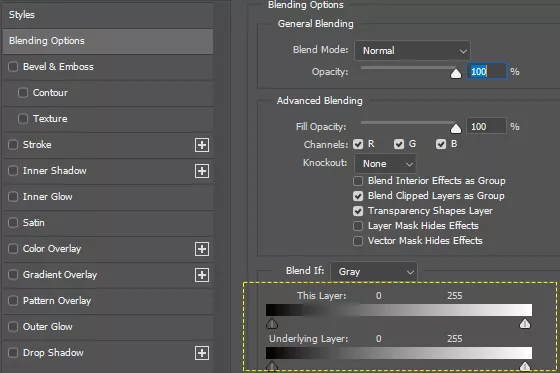Enable the Texture checkbox
Screen dimensions: 560x373
[x=23, y=119]
